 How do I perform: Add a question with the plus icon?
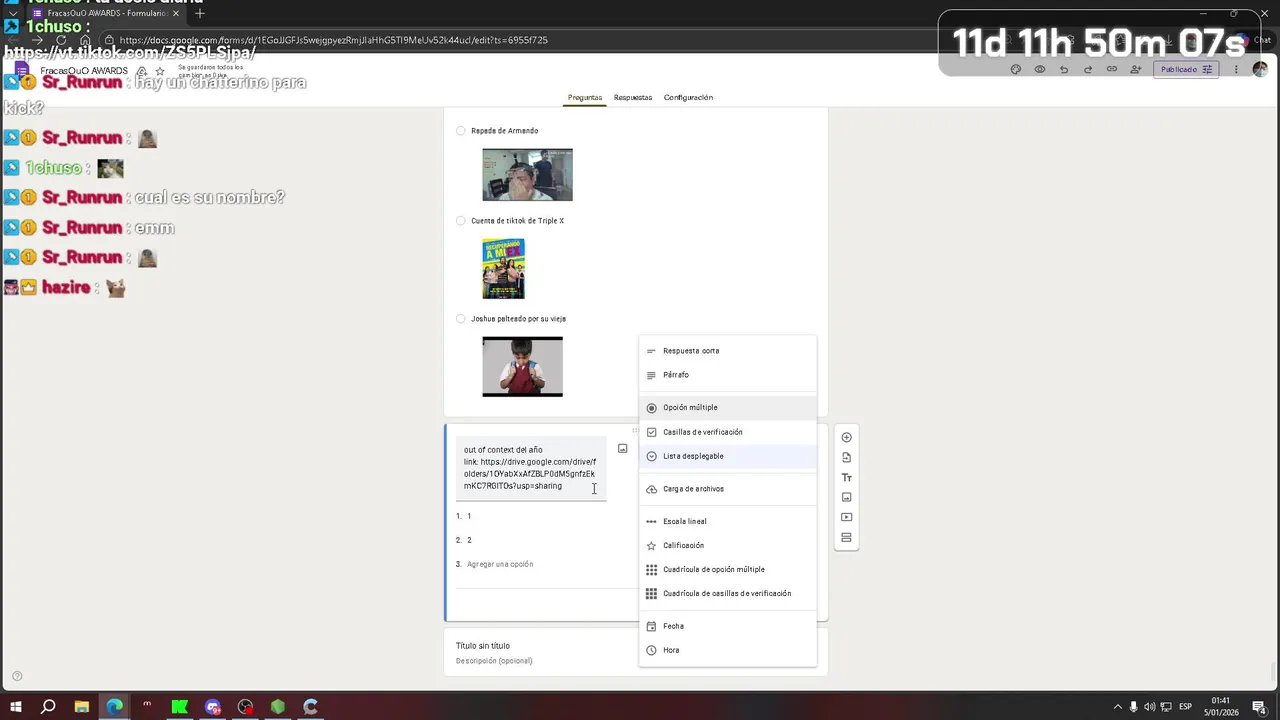point(846,437)
